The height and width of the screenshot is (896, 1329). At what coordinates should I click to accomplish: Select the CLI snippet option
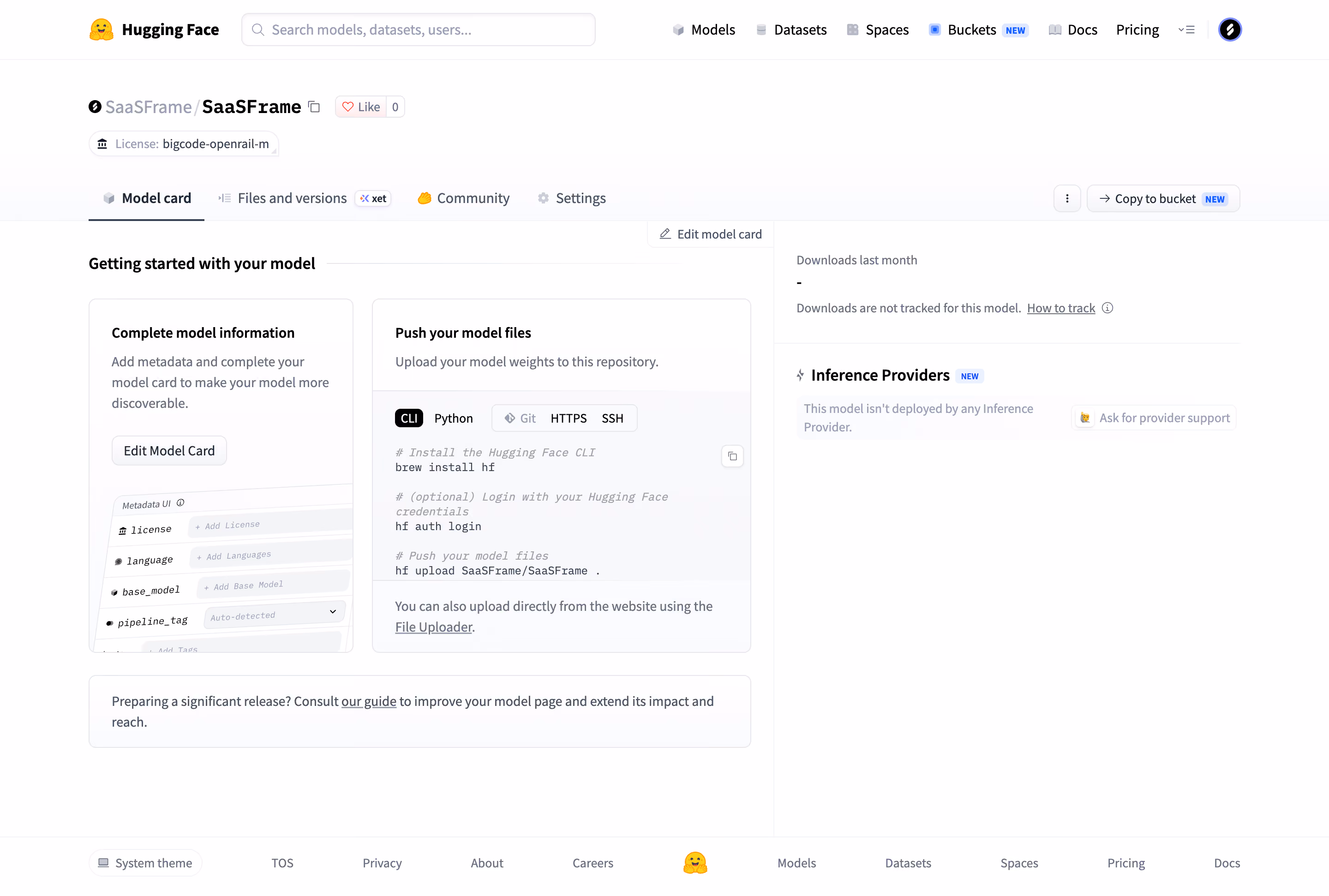[x=409, y=418]
